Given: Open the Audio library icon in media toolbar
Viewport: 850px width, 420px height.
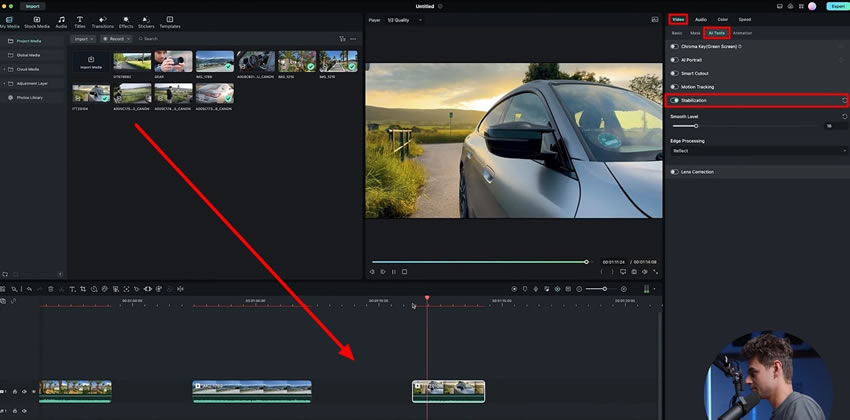Looking at the screenshot, I should 61,22.
